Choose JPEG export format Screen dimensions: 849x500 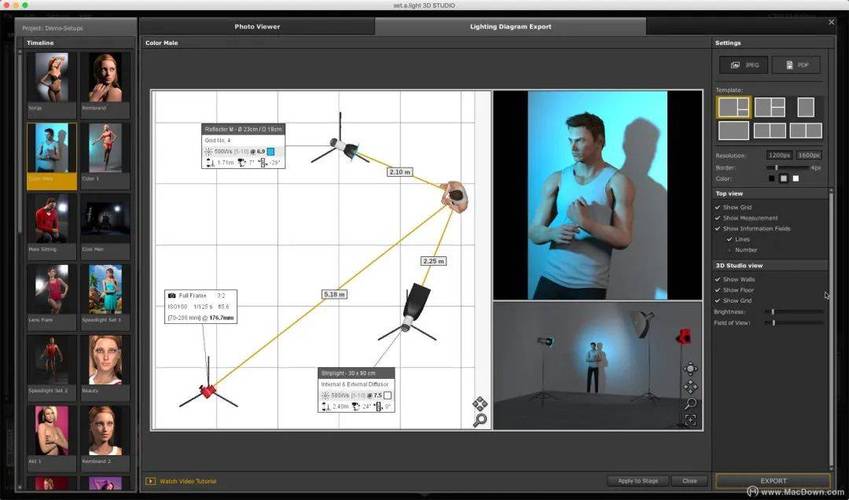pyautogui.click(x=742, y=65)
